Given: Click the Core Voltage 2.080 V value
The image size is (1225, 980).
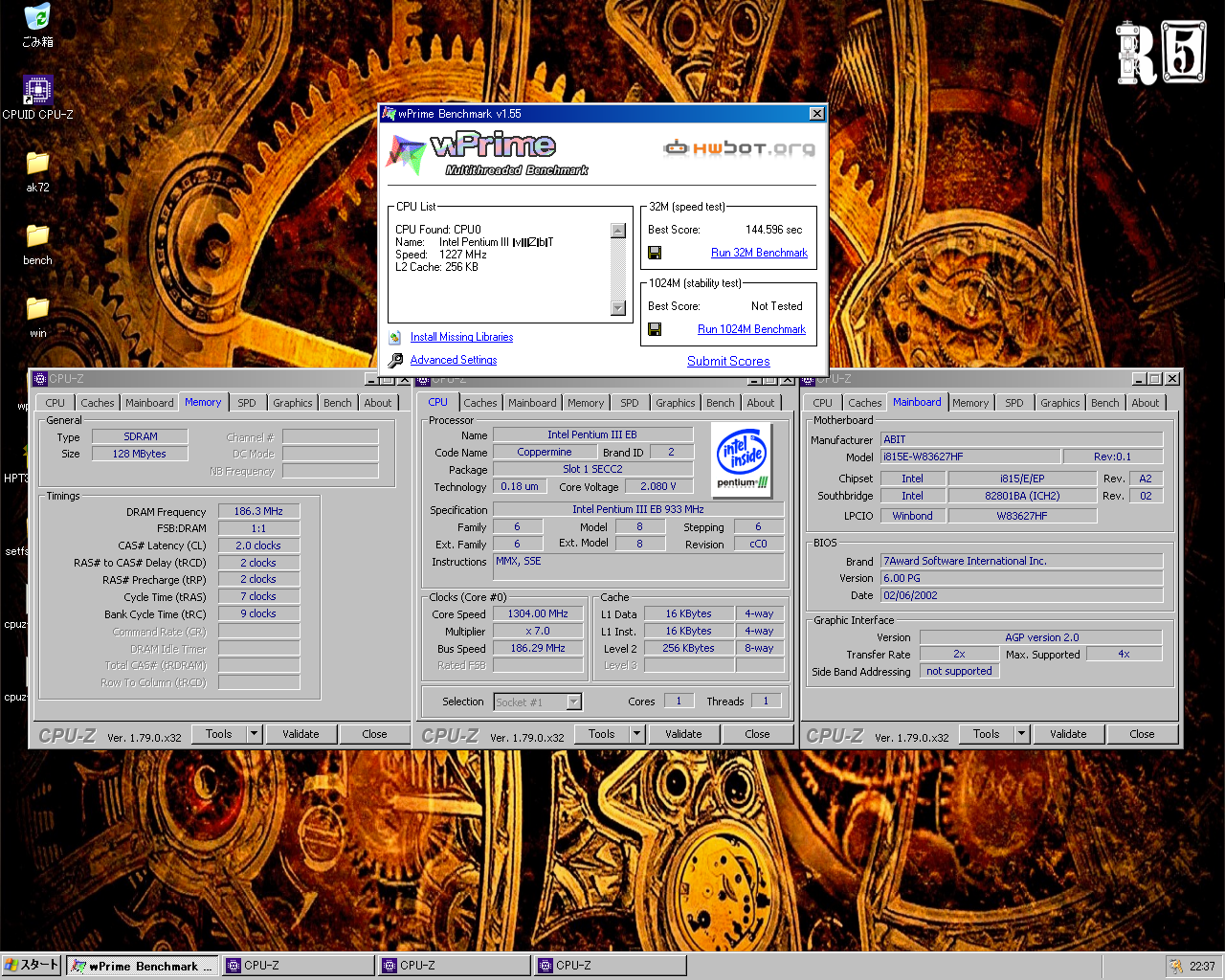Looking at the screenshot, I should click(x=657, y=487).
